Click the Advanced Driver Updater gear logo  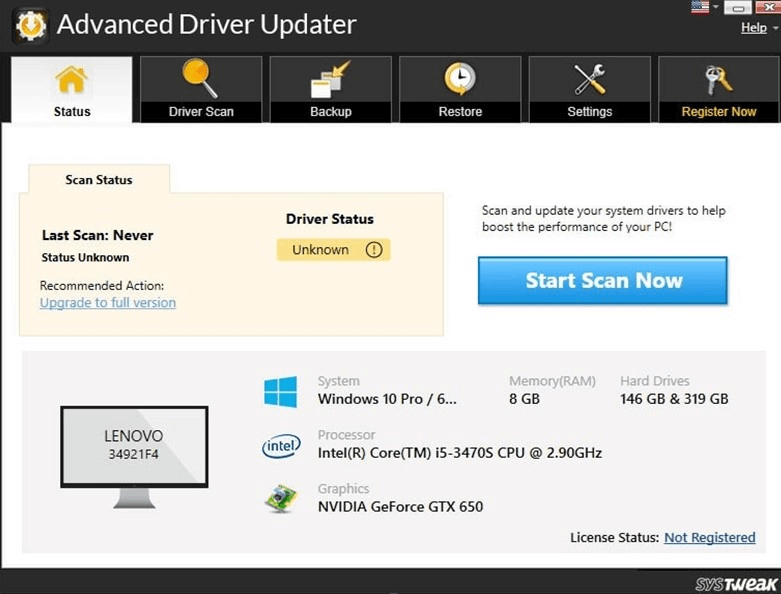(29, 25)
